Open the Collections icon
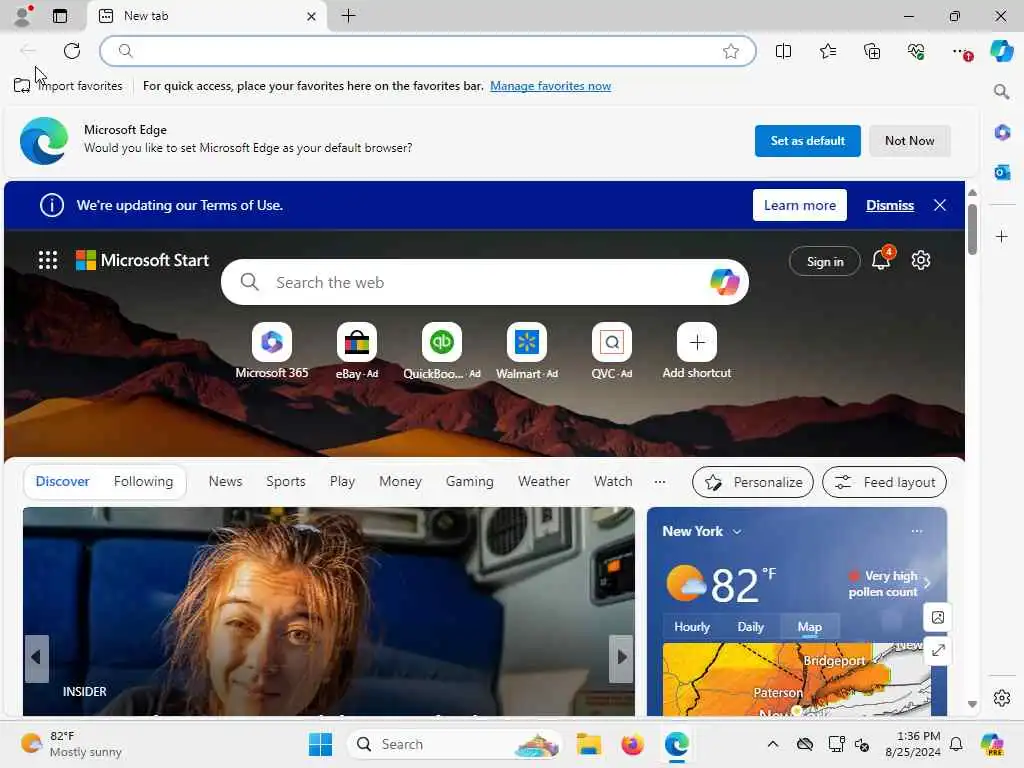Viewport: 1024px width, 768px height. pos(872,51)
